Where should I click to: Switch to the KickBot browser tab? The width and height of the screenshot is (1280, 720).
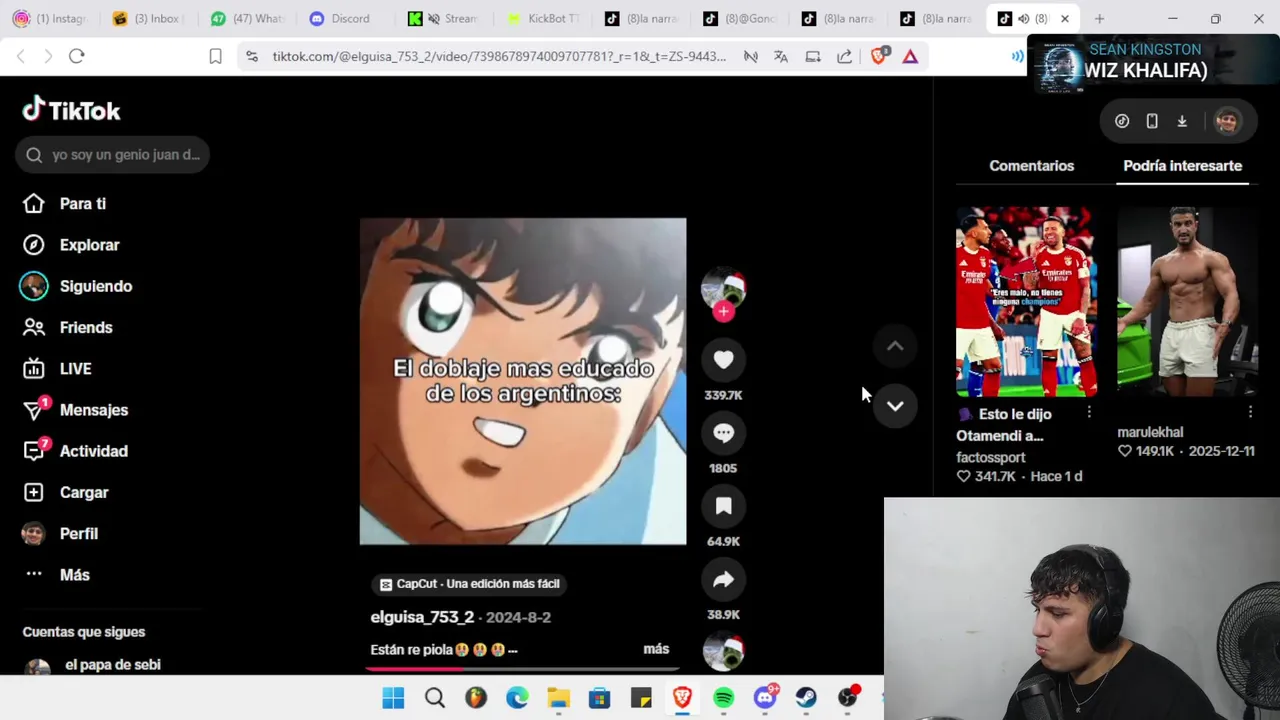541,18
